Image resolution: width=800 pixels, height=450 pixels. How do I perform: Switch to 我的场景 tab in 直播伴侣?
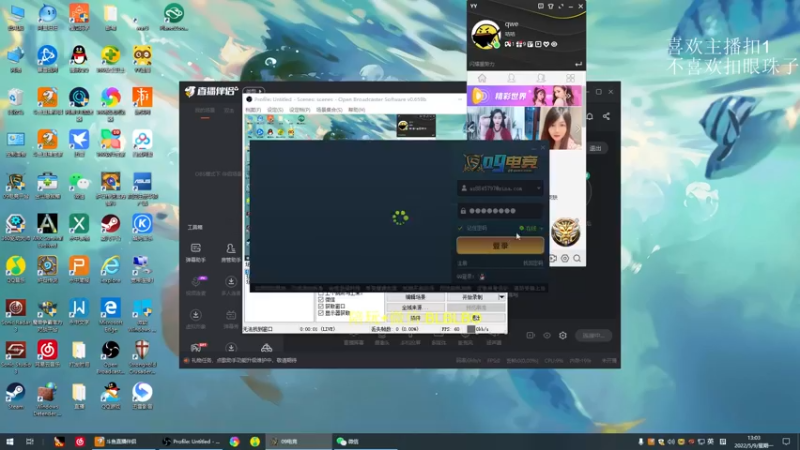pyautogui.click(x=205, y=111)
